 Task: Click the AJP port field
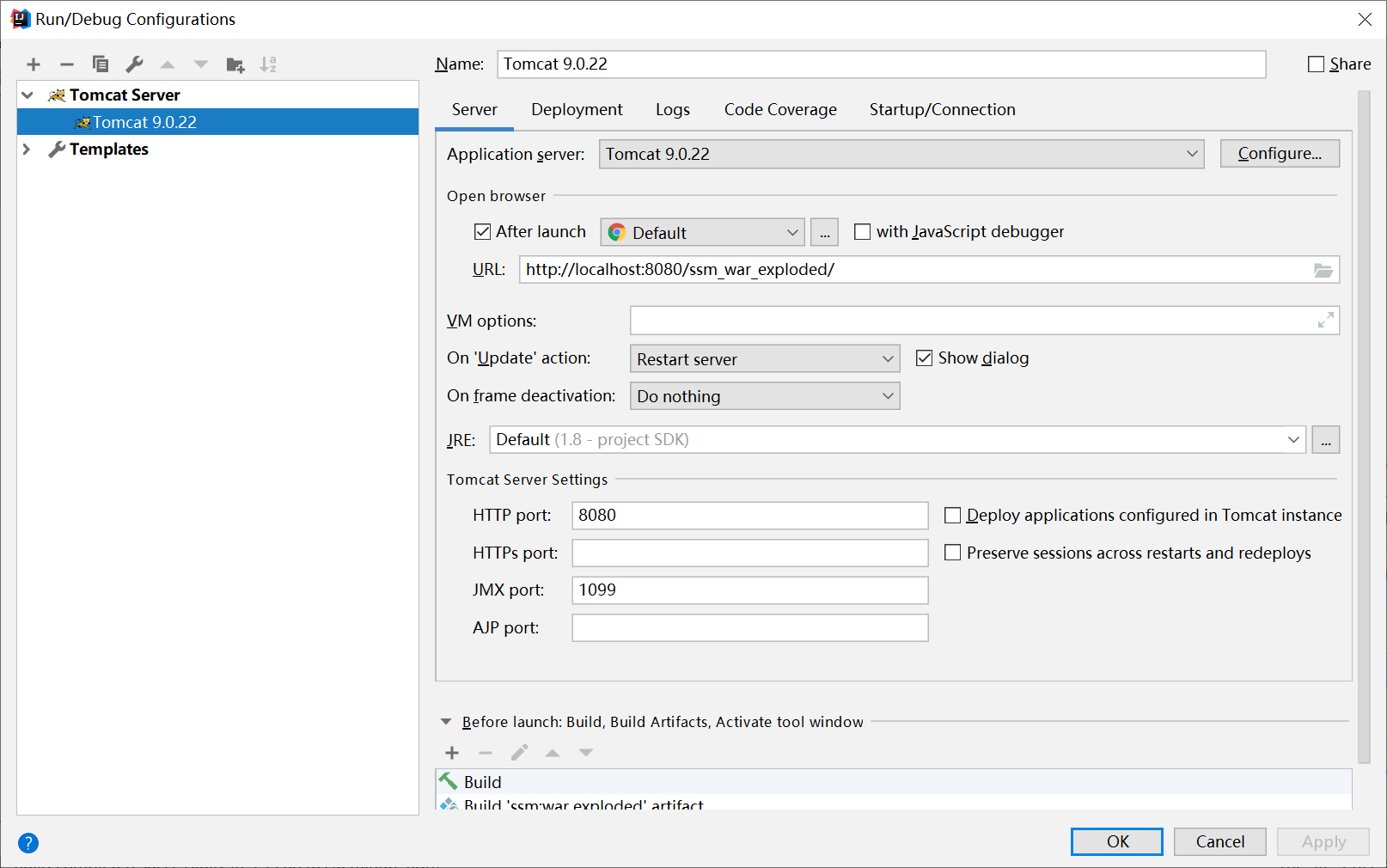[750, 628]
